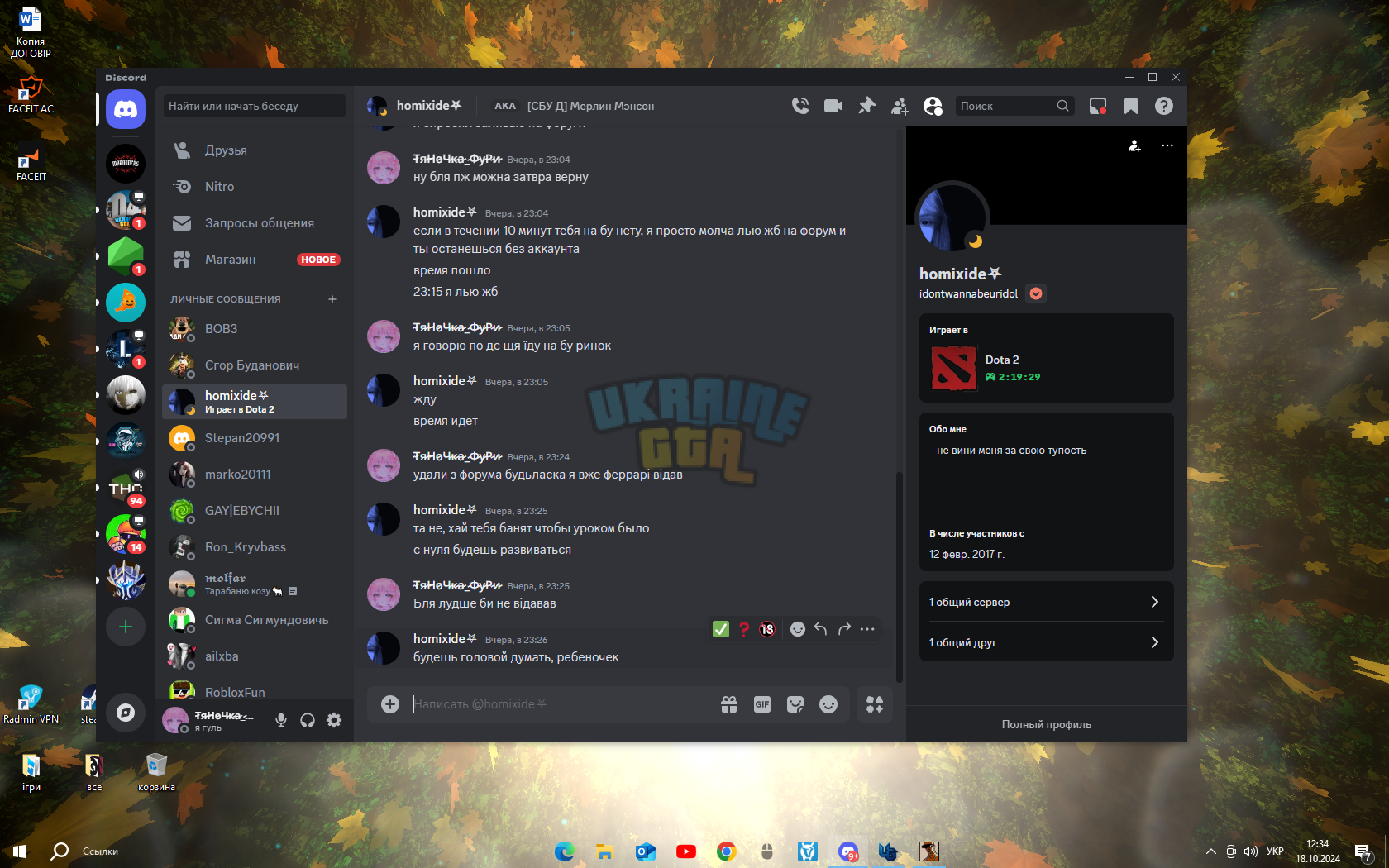Open conversation with Сигма Сигмундовичь
Image resolution: width=1389 pixels, height=868 pixels.
(x=255, y=620)
